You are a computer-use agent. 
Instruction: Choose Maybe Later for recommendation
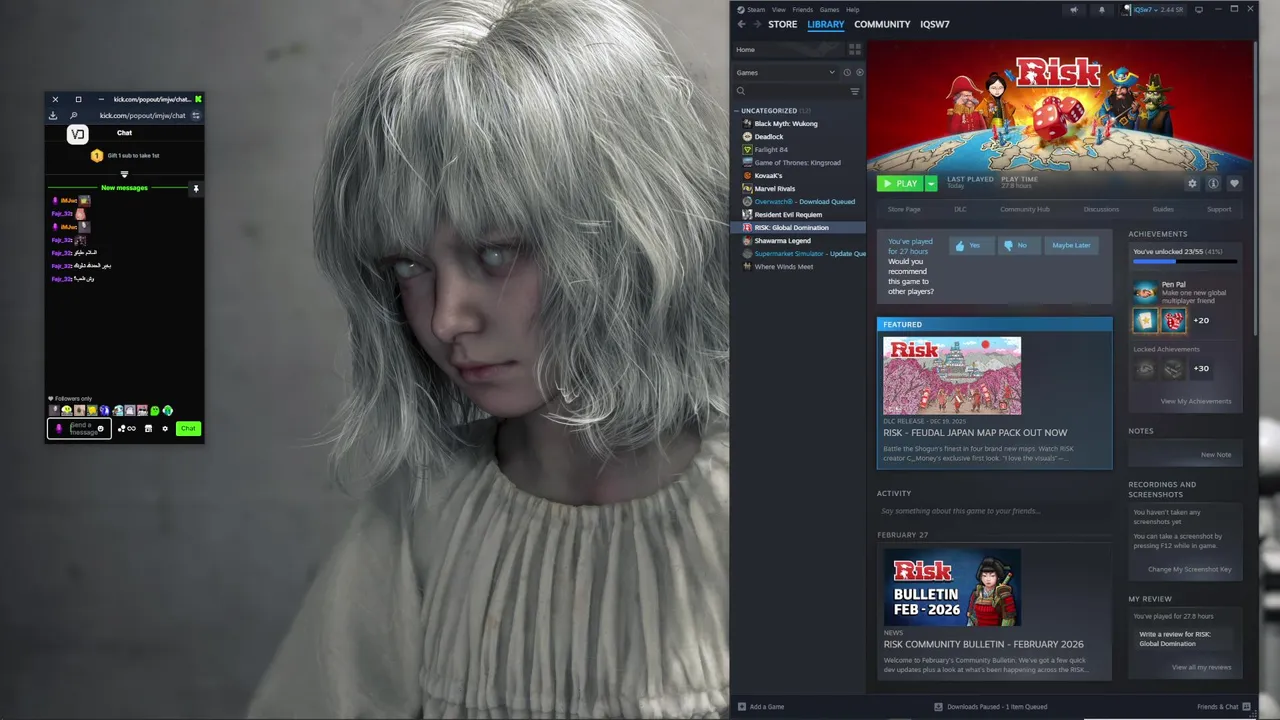(1071, 245)
